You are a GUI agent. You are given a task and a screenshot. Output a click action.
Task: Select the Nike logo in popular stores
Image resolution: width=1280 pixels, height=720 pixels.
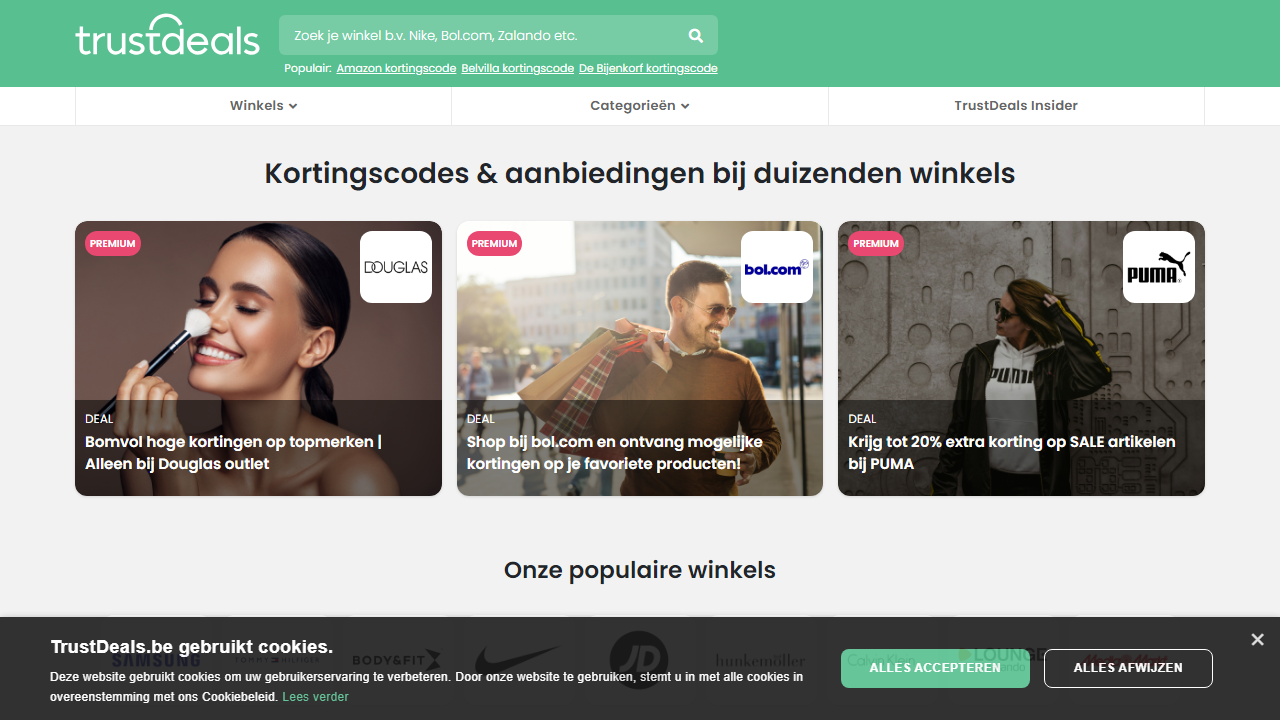click(517, 659)
